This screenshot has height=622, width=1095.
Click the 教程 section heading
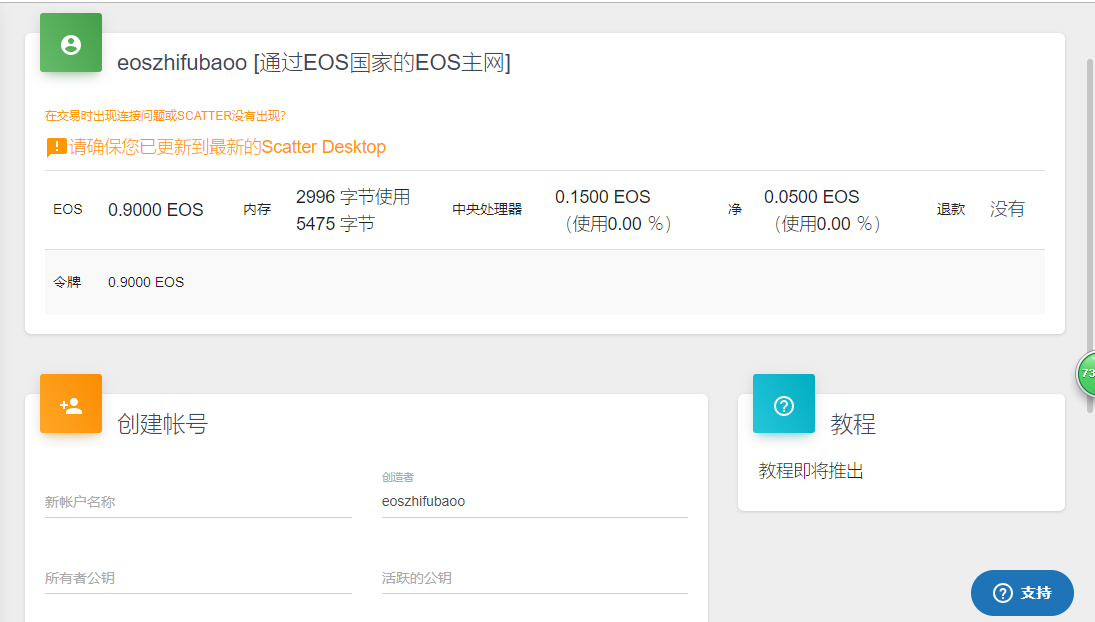[853, 424]
